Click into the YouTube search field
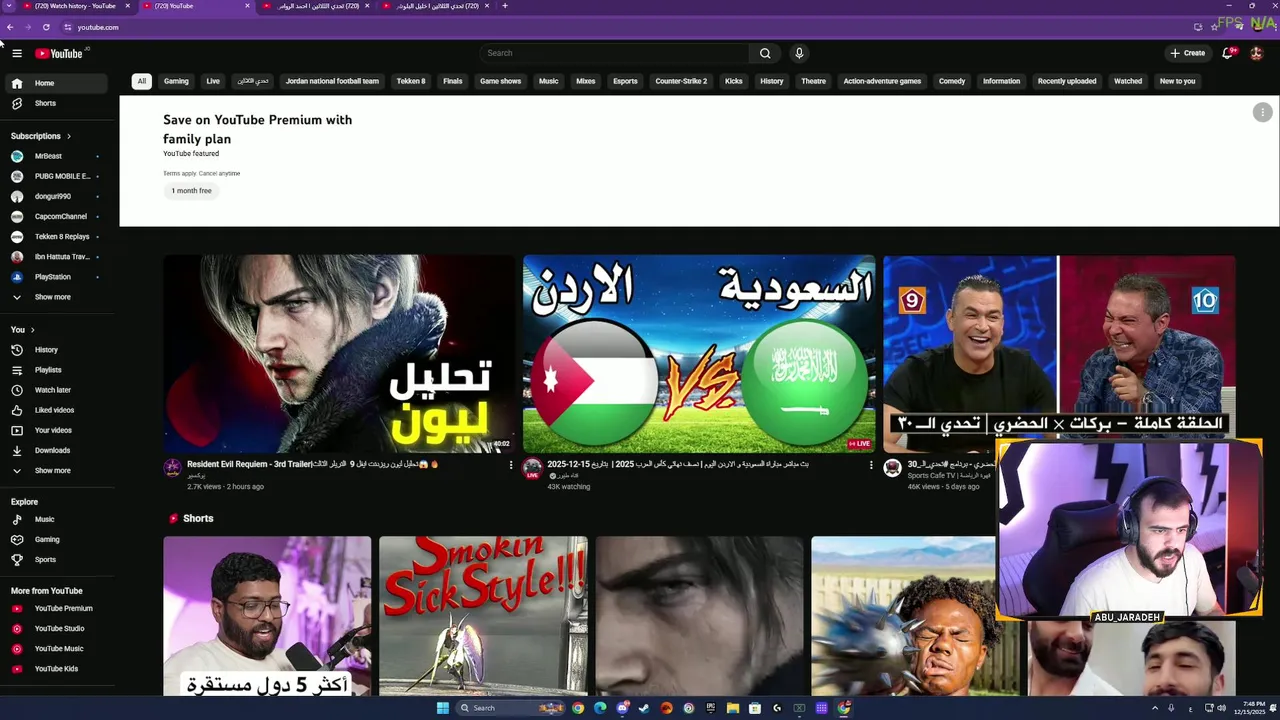Viewport: 1280px width, 720px height. click(614, 53)
